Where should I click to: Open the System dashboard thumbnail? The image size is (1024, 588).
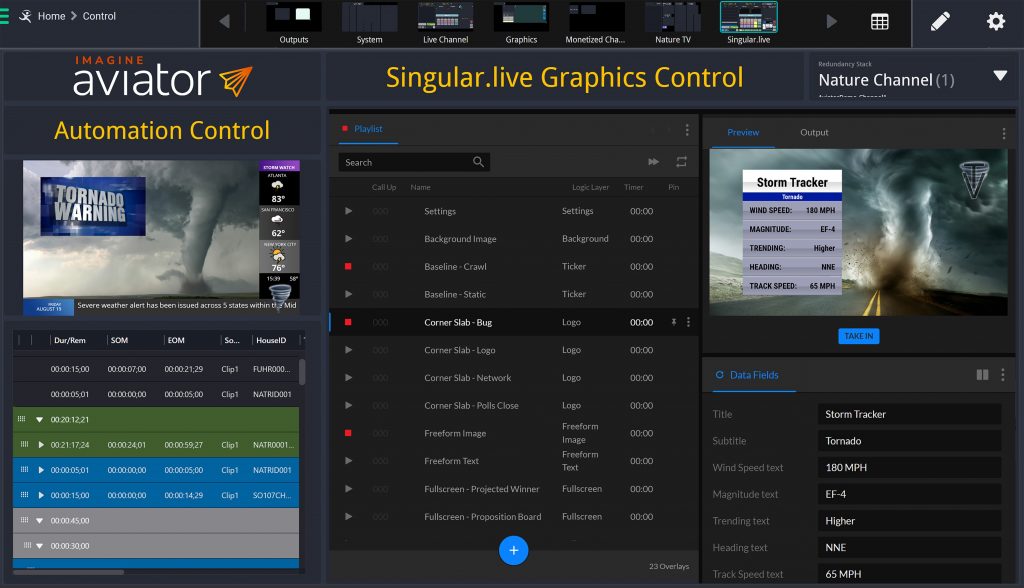click(x=370, y=24)
